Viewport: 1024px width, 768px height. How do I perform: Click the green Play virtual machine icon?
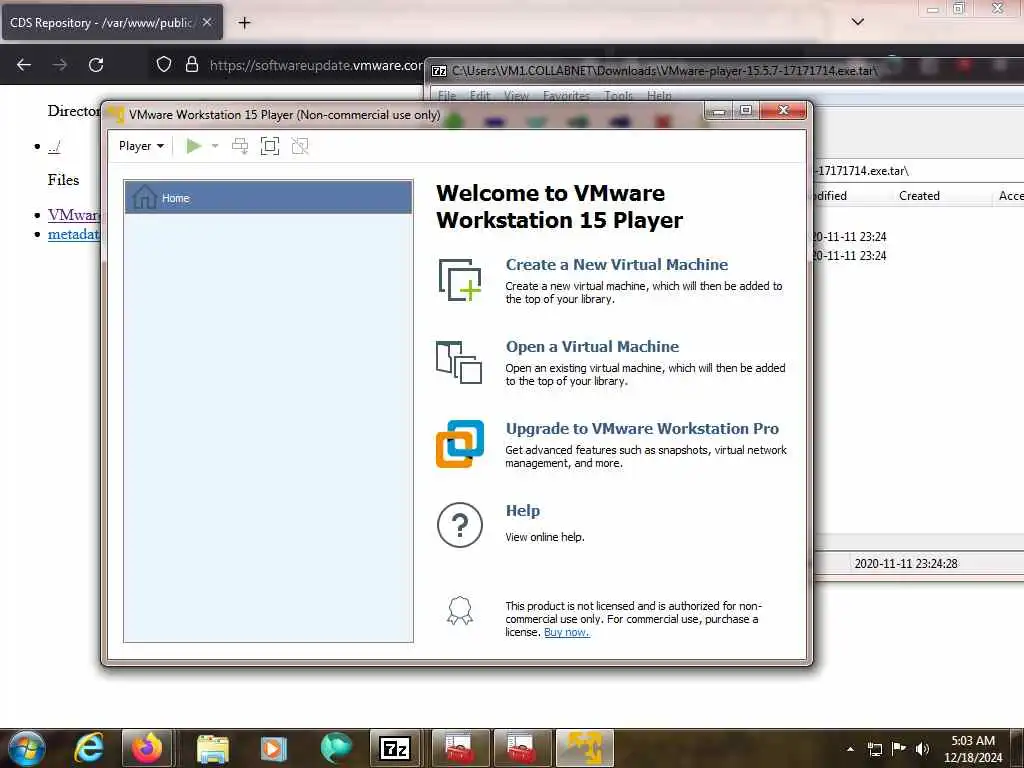tap(193, 146)
